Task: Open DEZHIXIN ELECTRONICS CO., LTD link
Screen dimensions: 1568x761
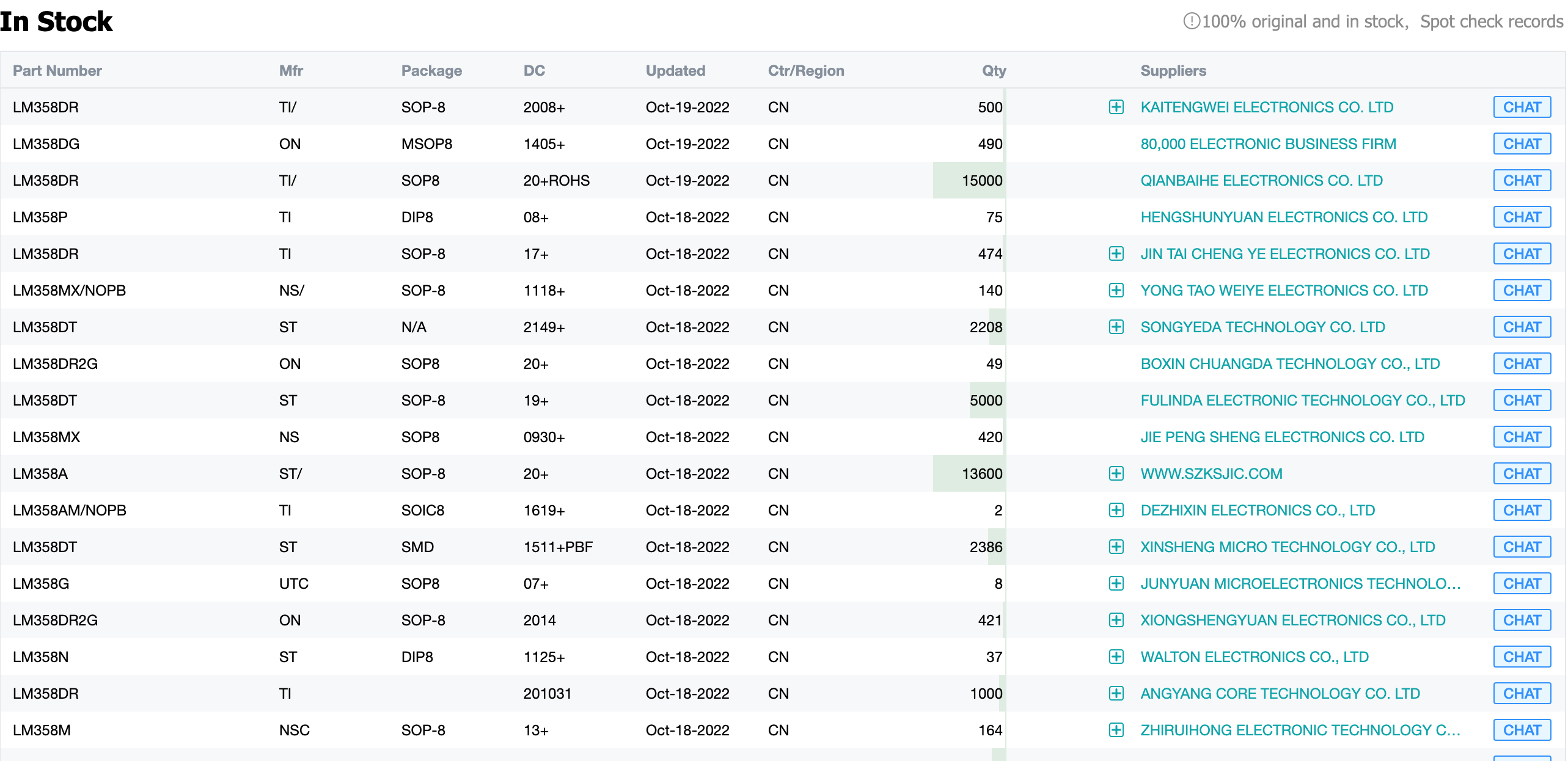Action: [1258, 510]
